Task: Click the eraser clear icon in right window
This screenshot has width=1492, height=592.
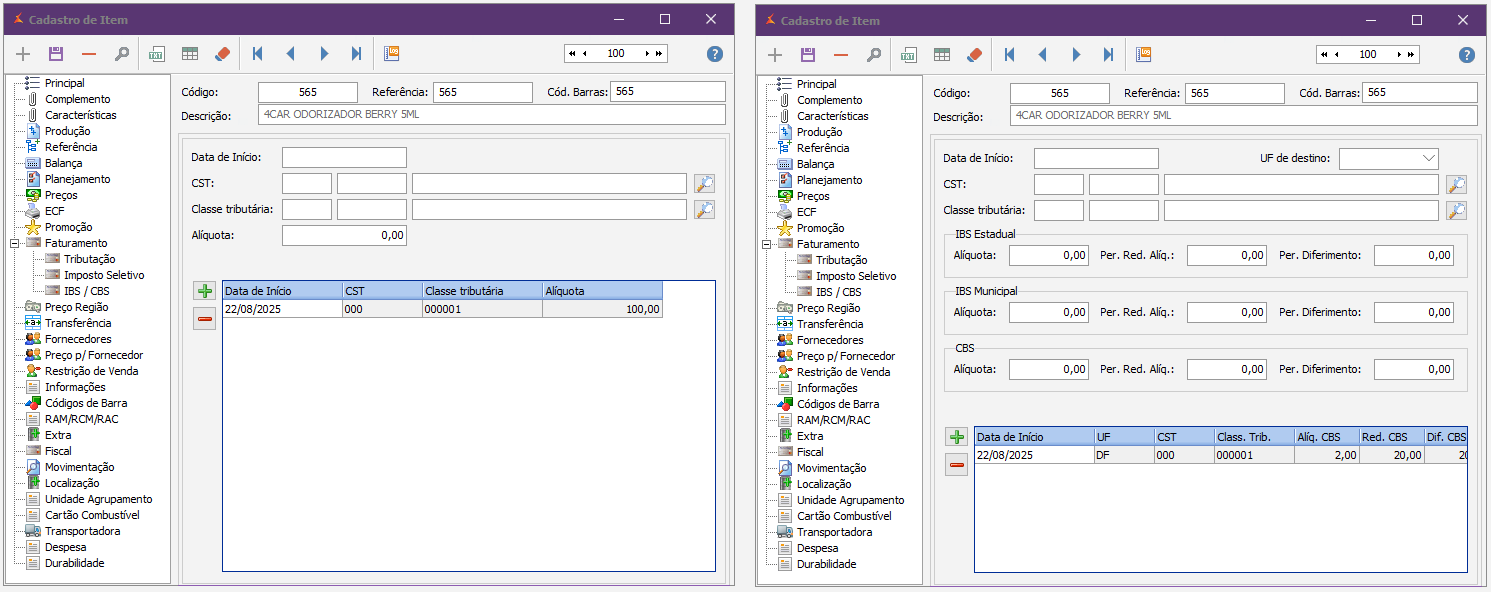Action: click(974, 54)
